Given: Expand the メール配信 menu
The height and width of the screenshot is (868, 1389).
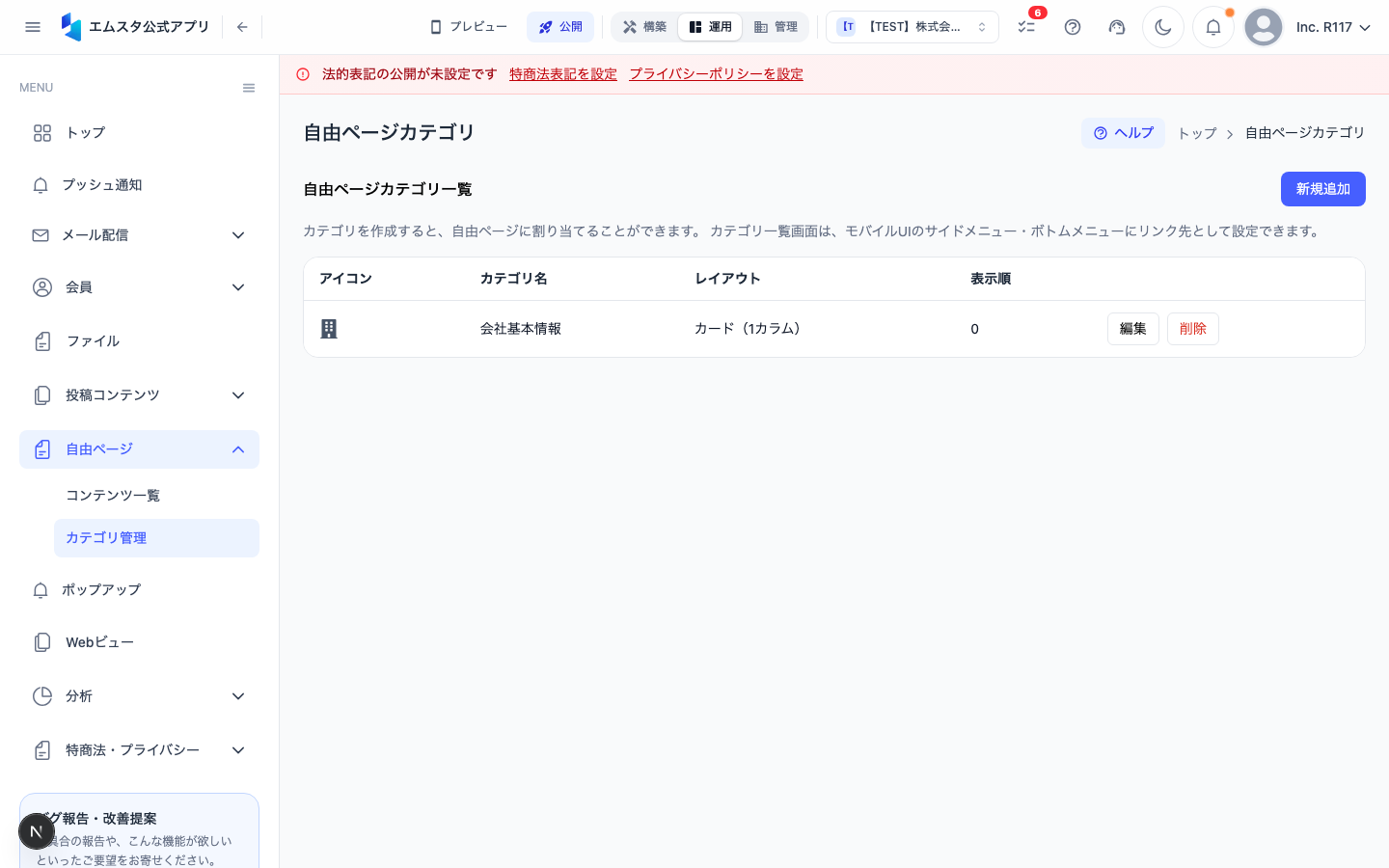Looking at the screenshot, I should 139,235.
